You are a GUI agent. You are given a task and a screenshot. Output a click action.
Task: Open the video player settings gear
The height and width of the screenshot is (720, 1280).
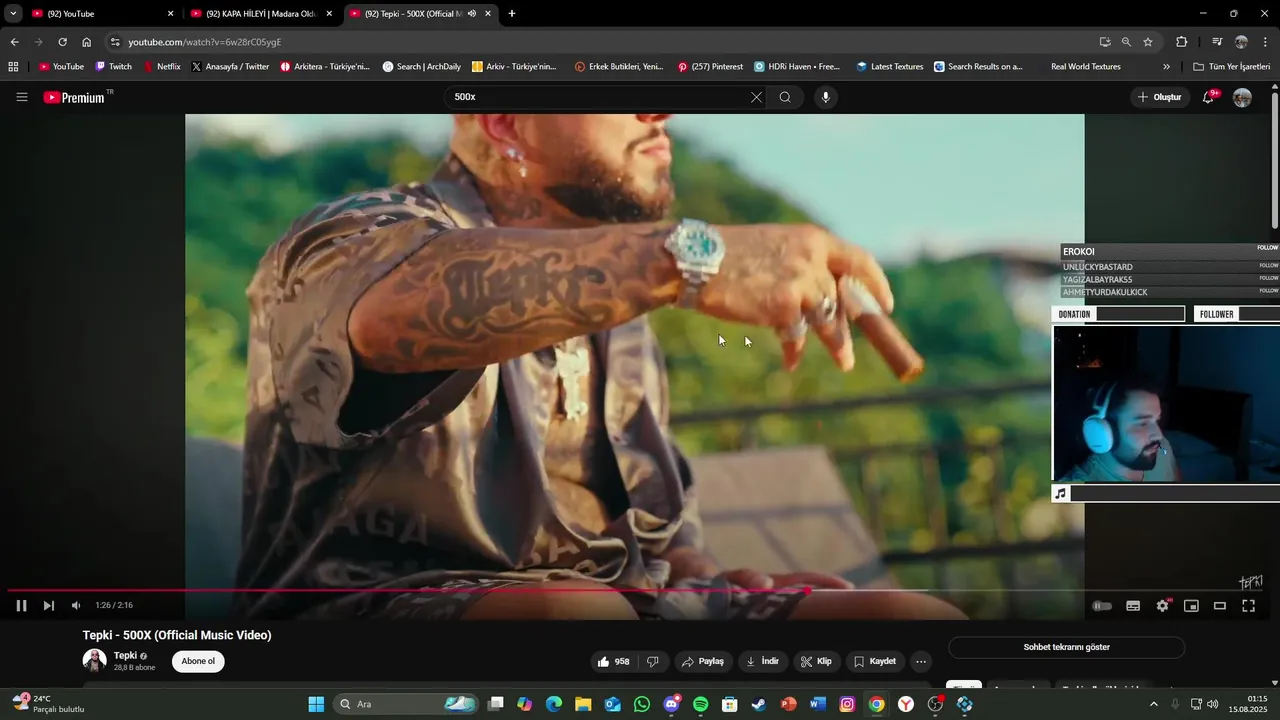[1162, 605]
